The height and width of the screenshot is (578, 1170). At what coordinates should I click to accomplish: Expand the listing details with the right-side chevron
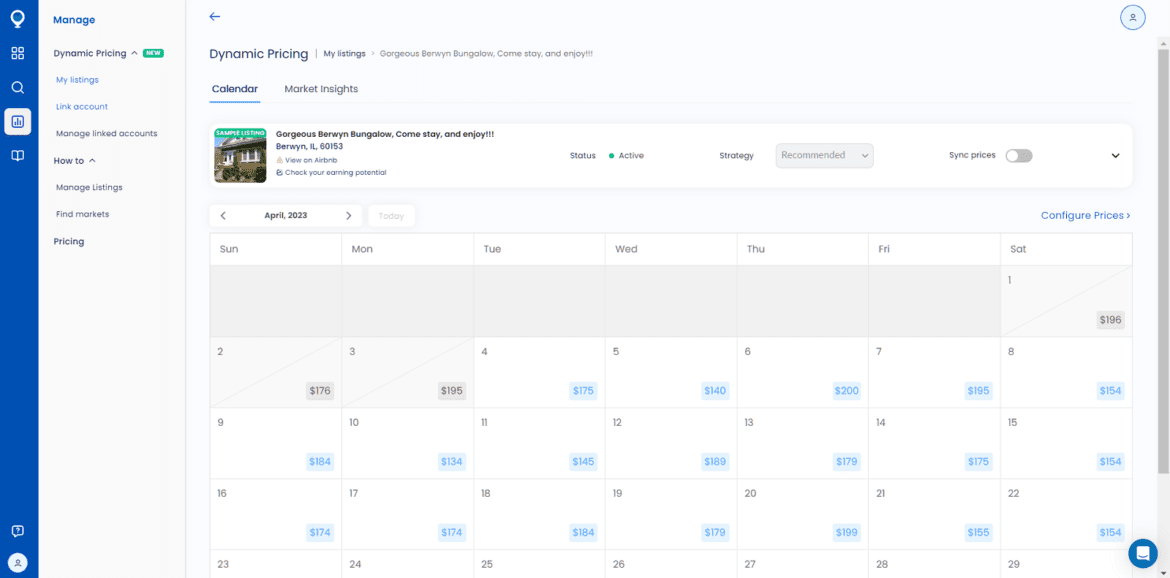(1114, 155)
